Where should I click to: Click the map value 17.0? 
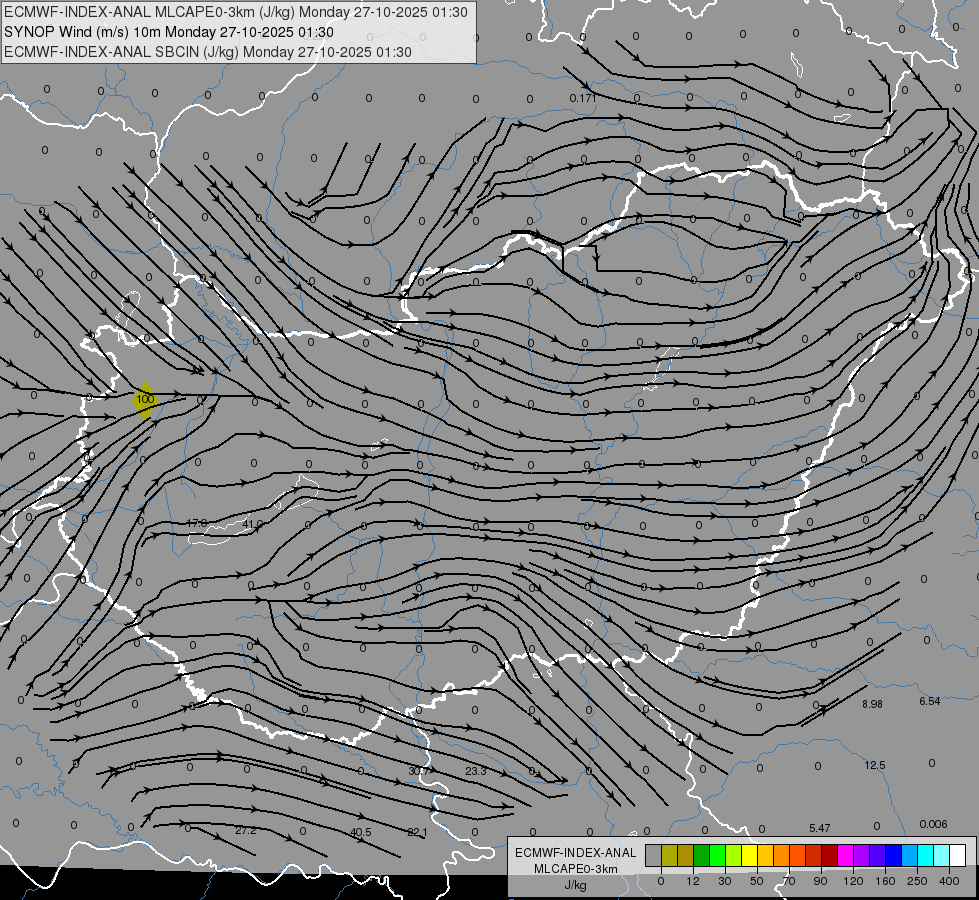197,523
